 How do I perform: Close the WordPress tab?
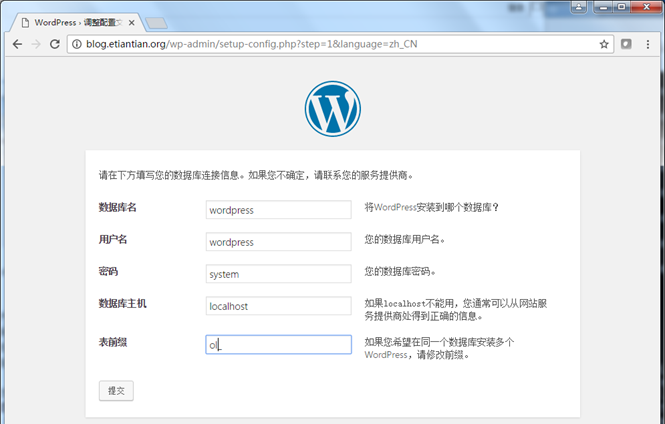pos(131,23)
